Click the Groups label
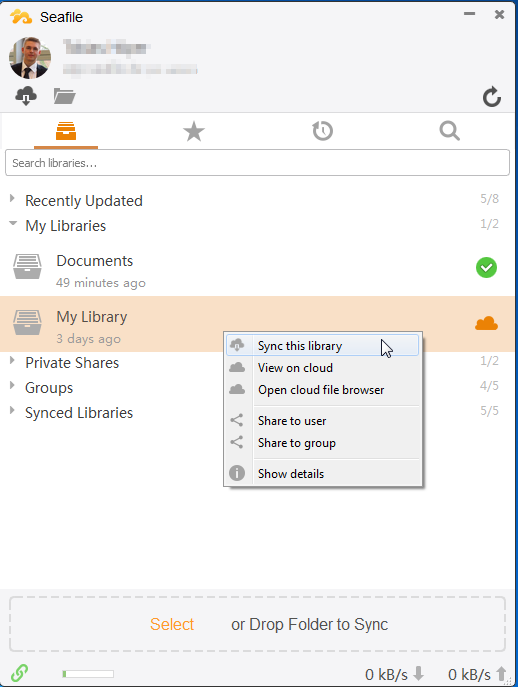The height and width of the screenshot is (687, 518). (49, 388)
